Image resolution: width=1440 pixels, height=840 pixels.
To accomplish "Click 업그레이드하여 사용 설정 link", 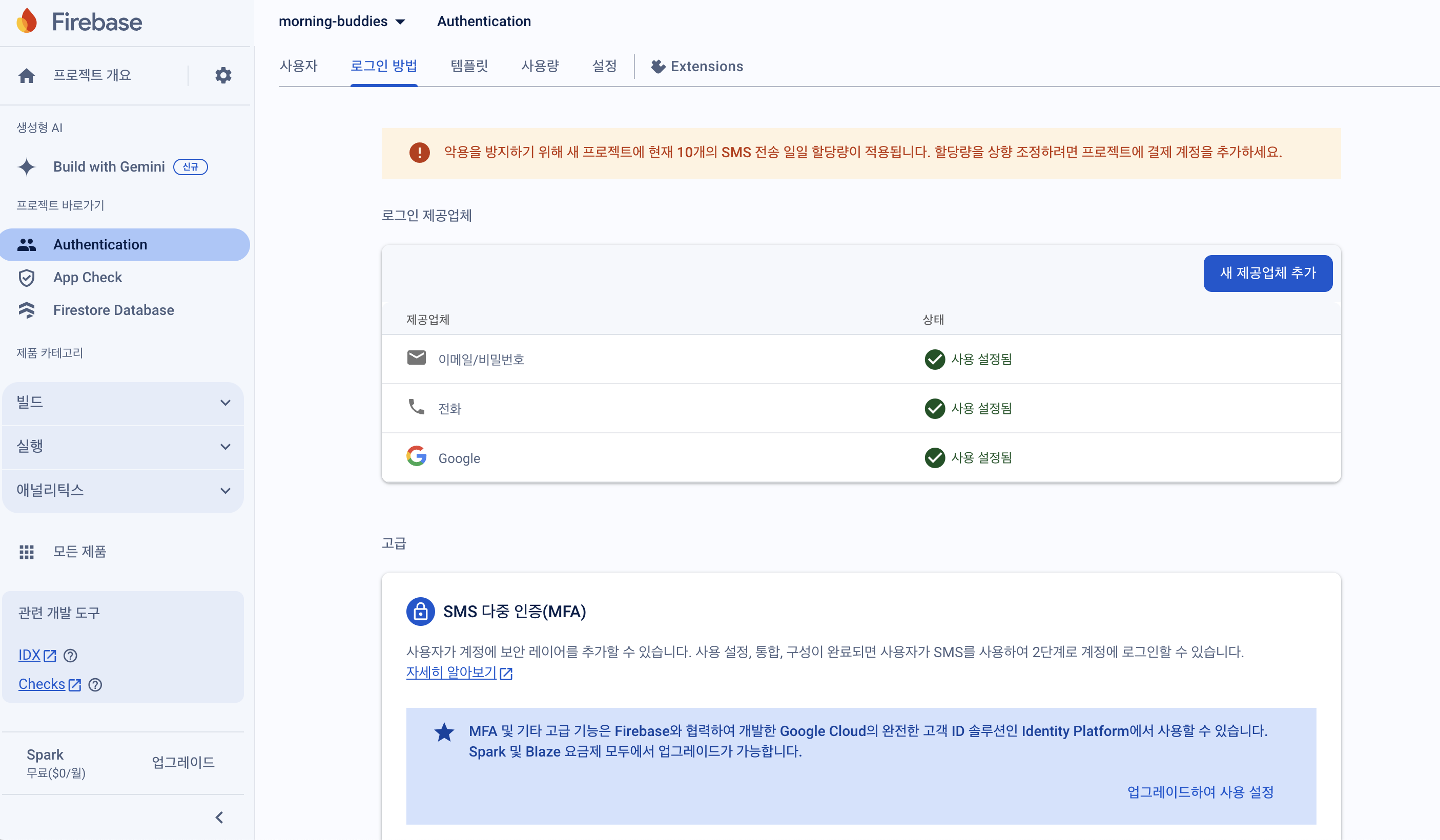I will 1200,792.
